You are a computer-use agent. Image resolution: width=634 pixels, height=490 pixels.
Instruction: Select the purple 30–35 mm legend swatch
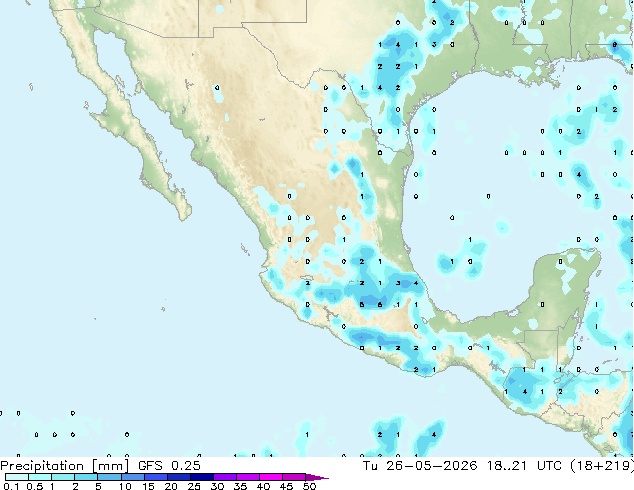point(225,477)
